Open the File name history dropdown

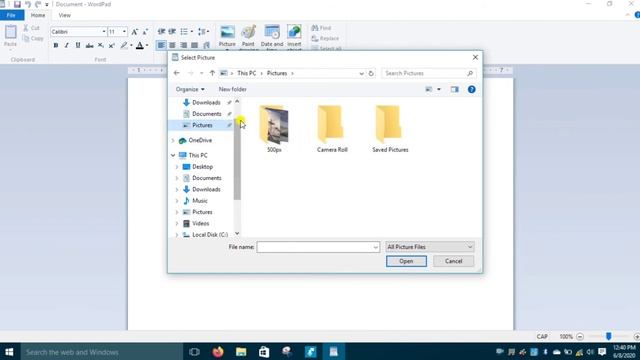click(x=376, y=247)
